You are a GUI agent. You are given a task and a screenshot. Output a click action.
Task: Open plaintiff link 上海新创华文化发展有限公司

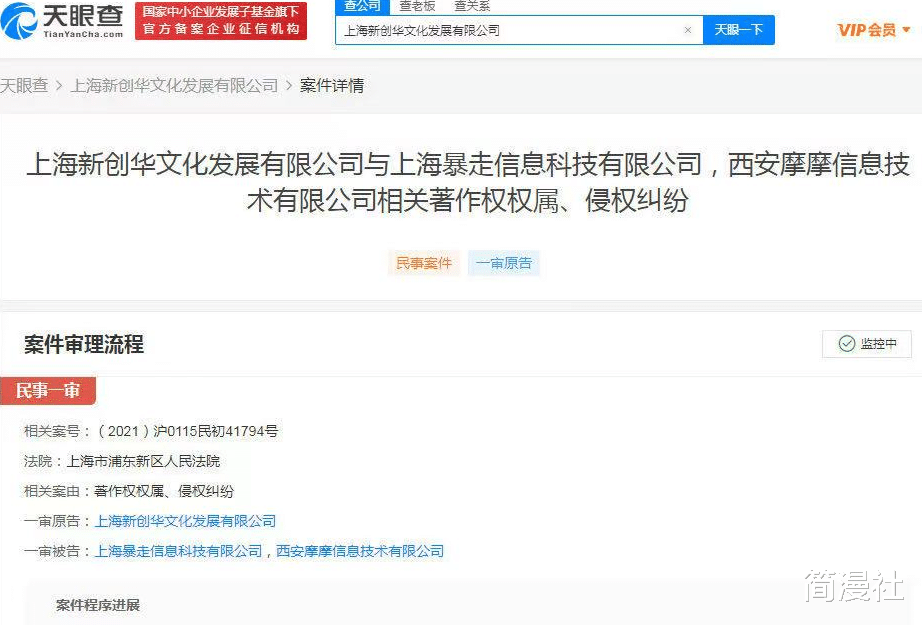[185, 521]
